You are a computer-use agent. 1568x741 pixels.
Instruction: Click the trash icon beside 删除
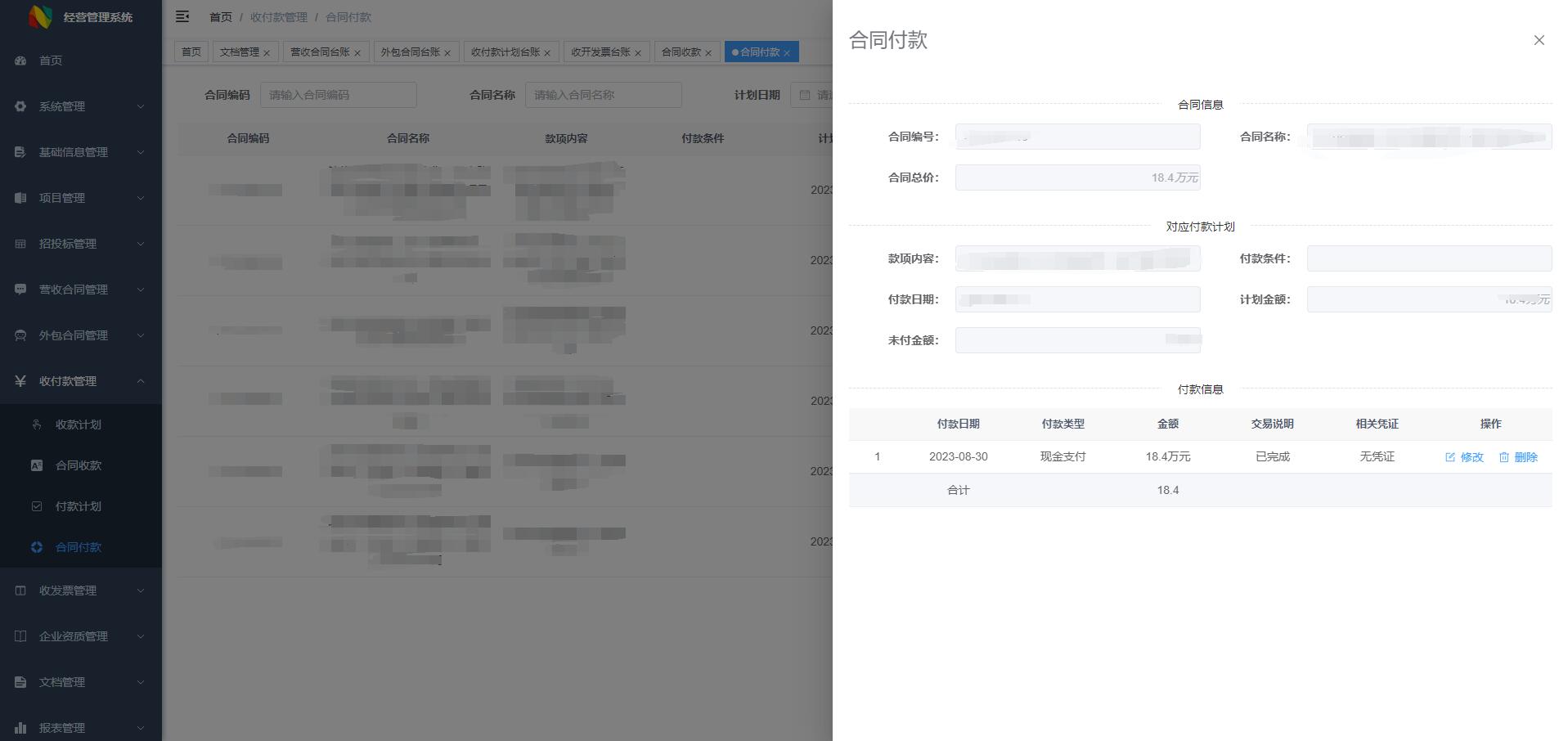tap(1504, 457)
